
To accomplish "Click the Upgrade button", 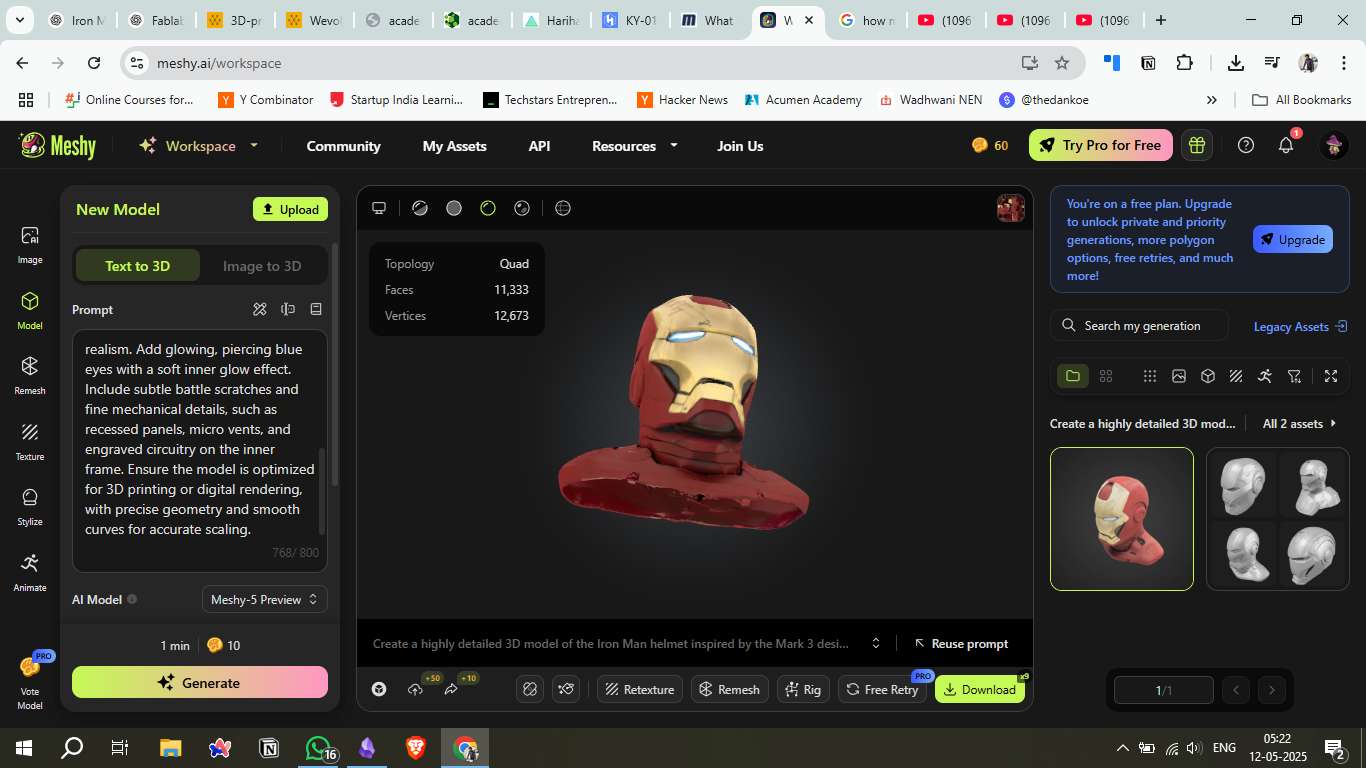I will [1292, 239].
